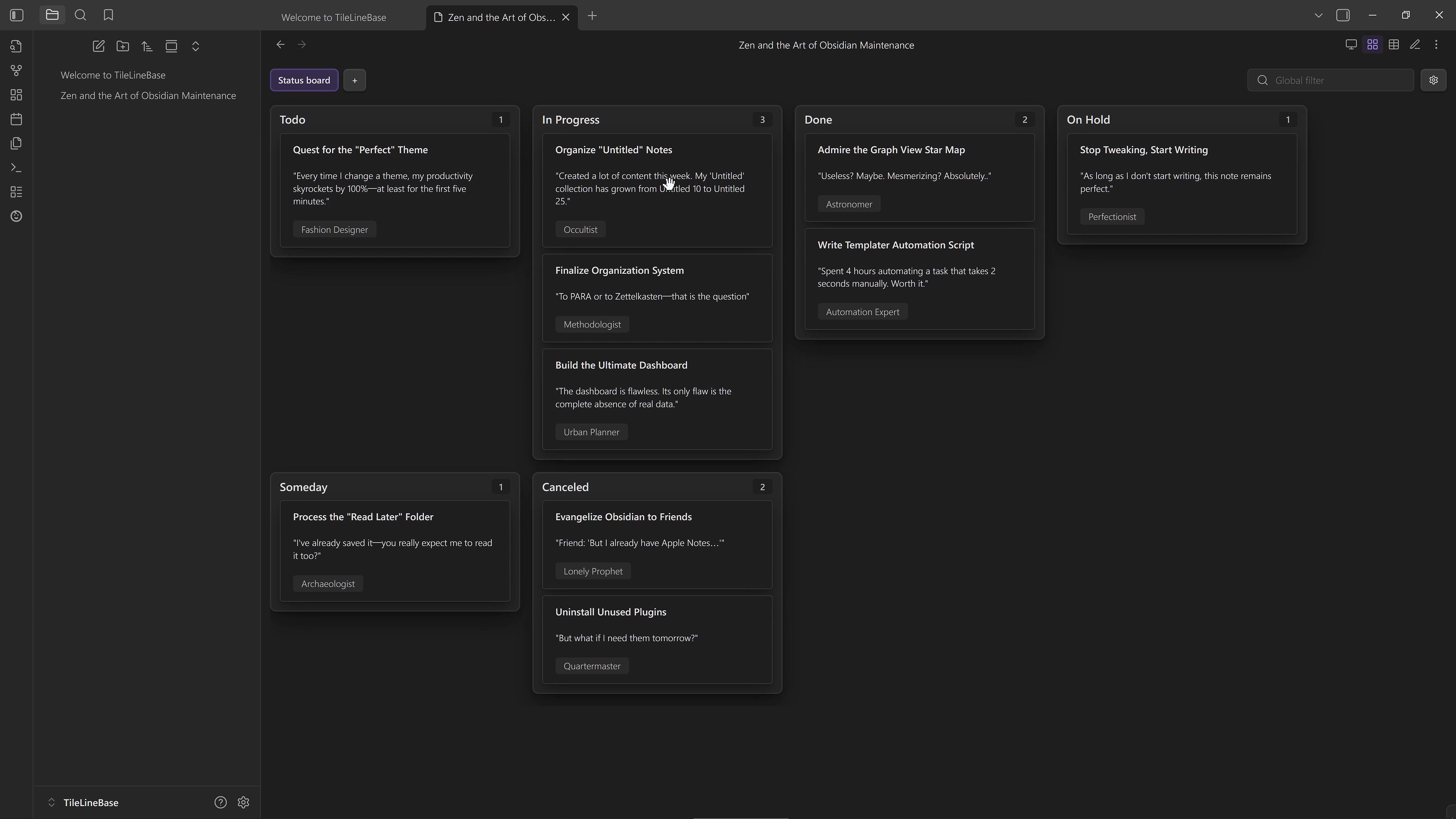1456x819 pixels.
Task: Open the three-dot more options menu
Action: (1436, 44)
